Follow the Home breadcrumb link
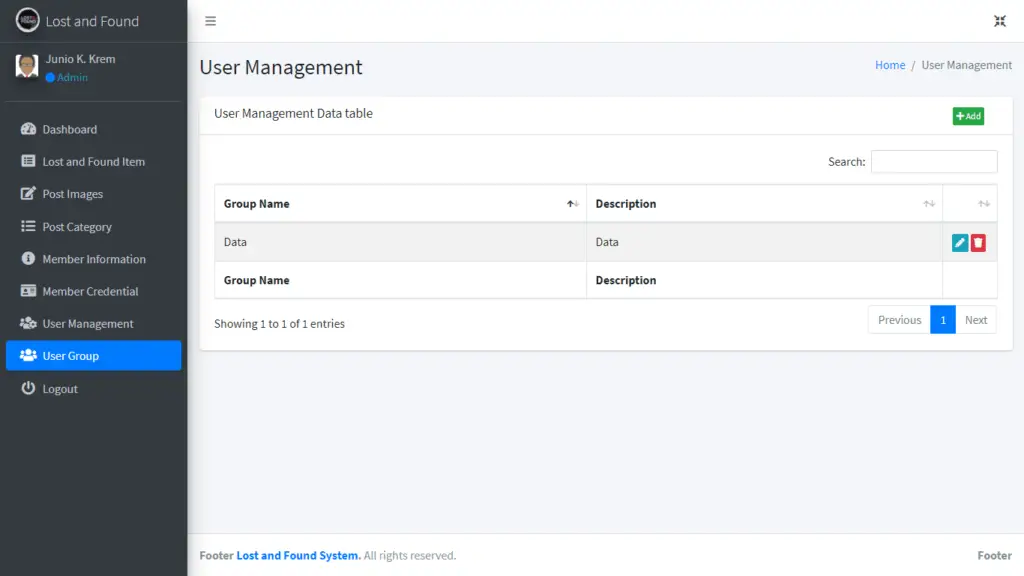 890,64
